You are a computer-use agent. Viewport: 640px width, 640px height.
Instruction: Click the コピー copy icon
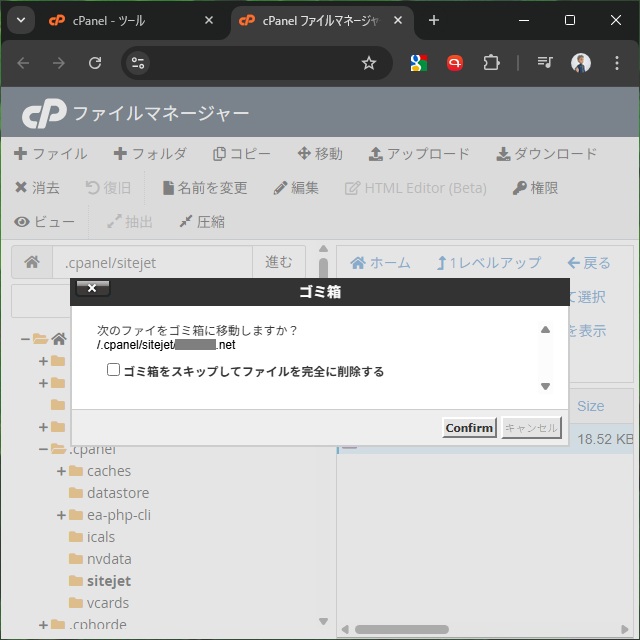pos(219,154)
